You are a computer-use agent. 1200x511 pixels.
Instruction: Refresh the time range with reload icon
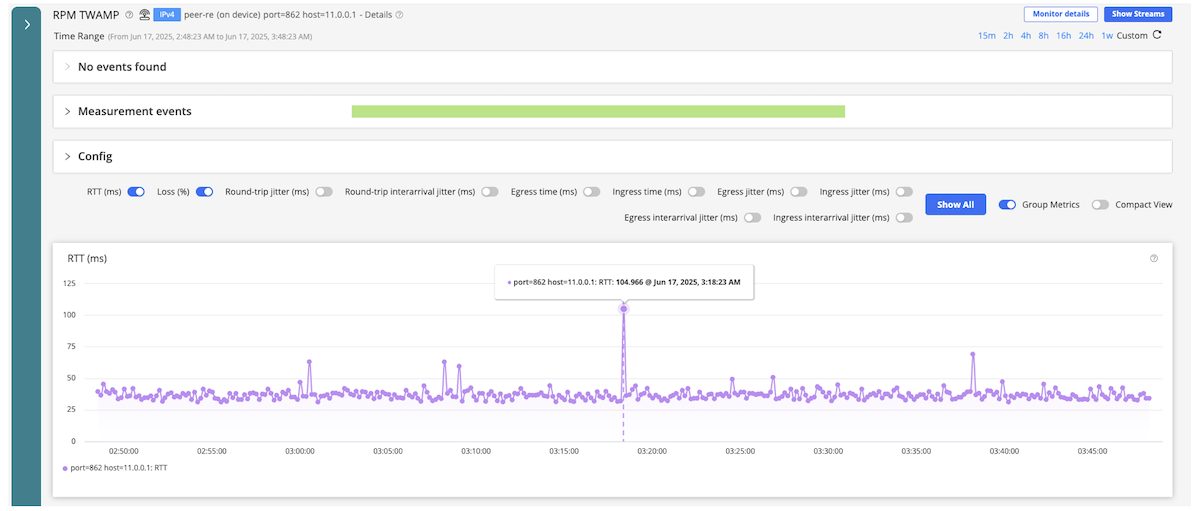(1158, 35)
